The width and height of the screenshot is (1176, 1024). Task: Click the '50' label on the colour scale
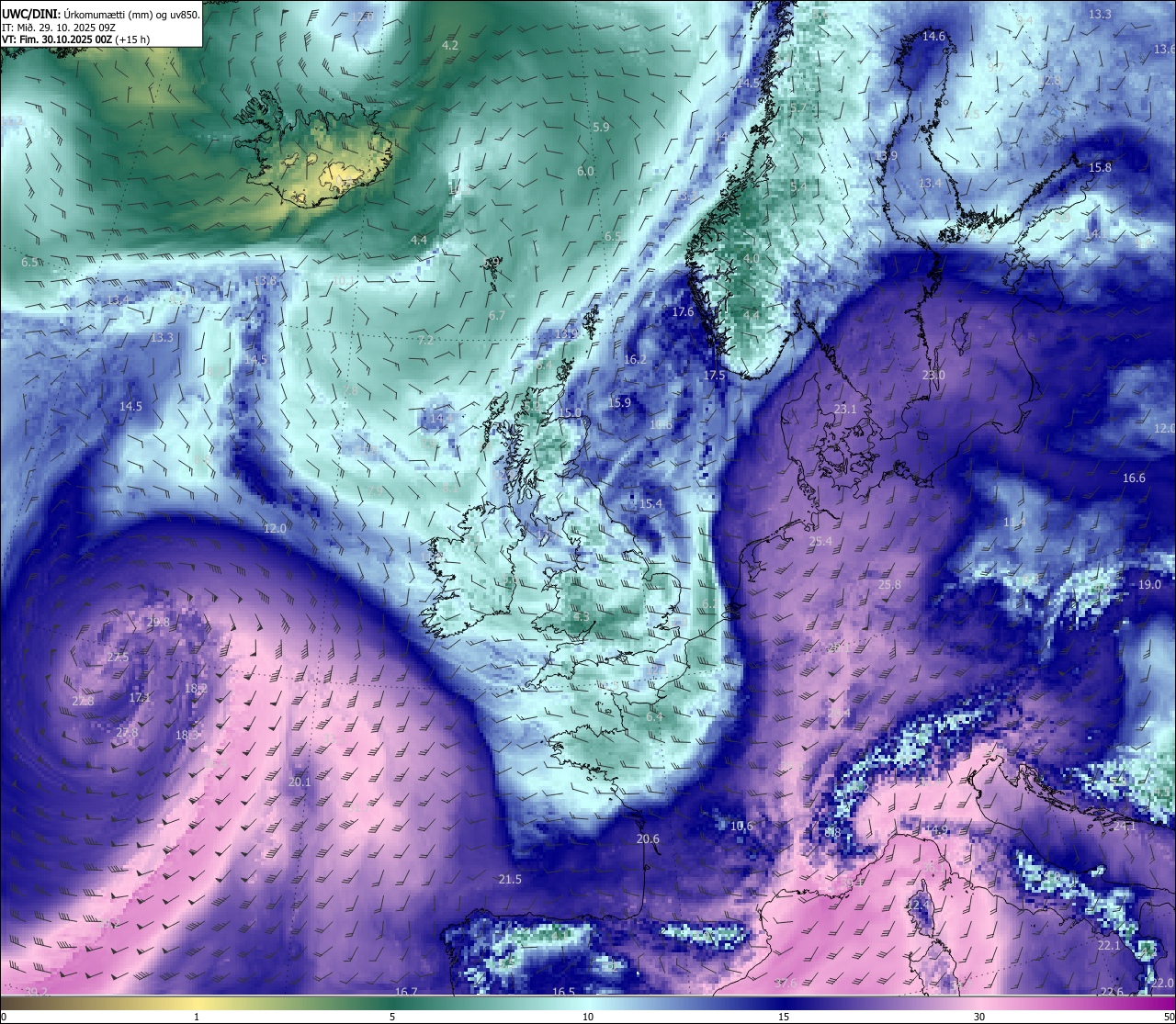[1169, 1017]
